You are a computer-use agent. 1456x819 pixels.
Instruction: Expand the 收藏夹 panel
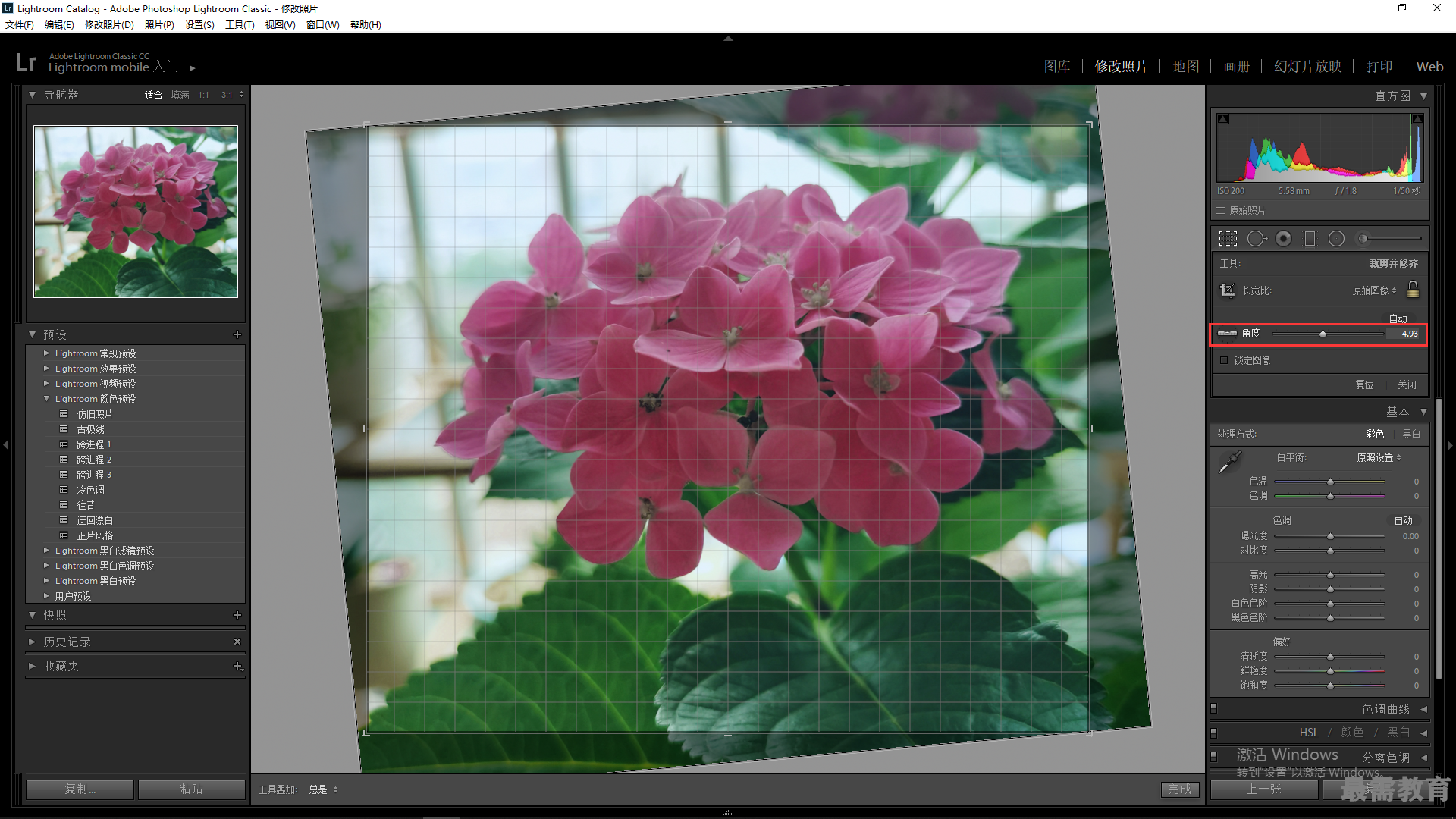[x=33, y=666]
